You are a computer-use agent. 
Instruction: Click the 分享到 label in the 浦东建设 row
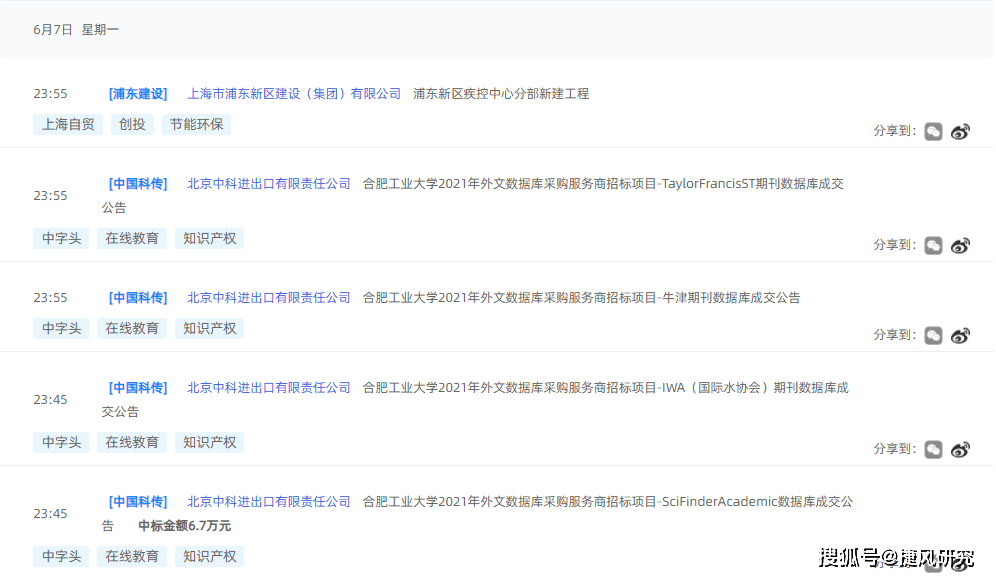tap(894, 131)
